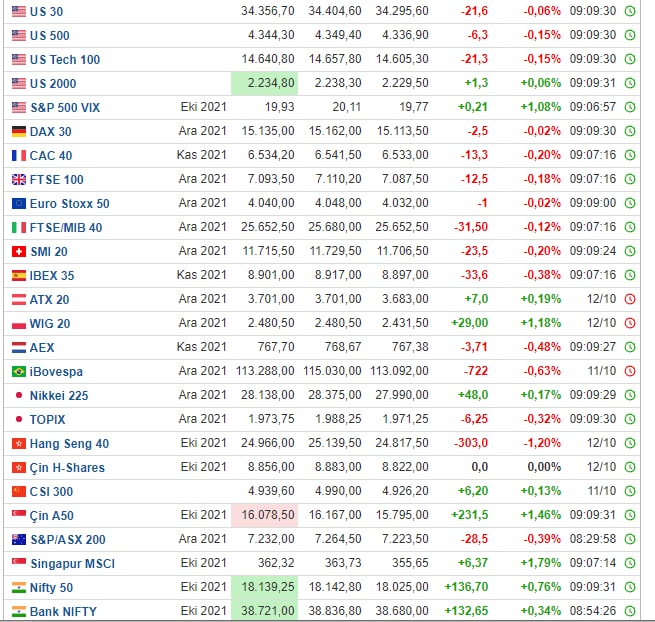Click the clock icon in CAC 40 row

[x=630, y=155]
